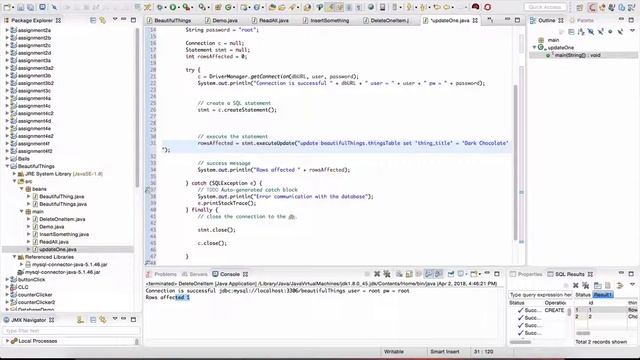Click the dark red icon left of the red circle in the toolbar
The width and height of the screenshot is (640, 360).
pyautogui.click(x=476, y=7)
